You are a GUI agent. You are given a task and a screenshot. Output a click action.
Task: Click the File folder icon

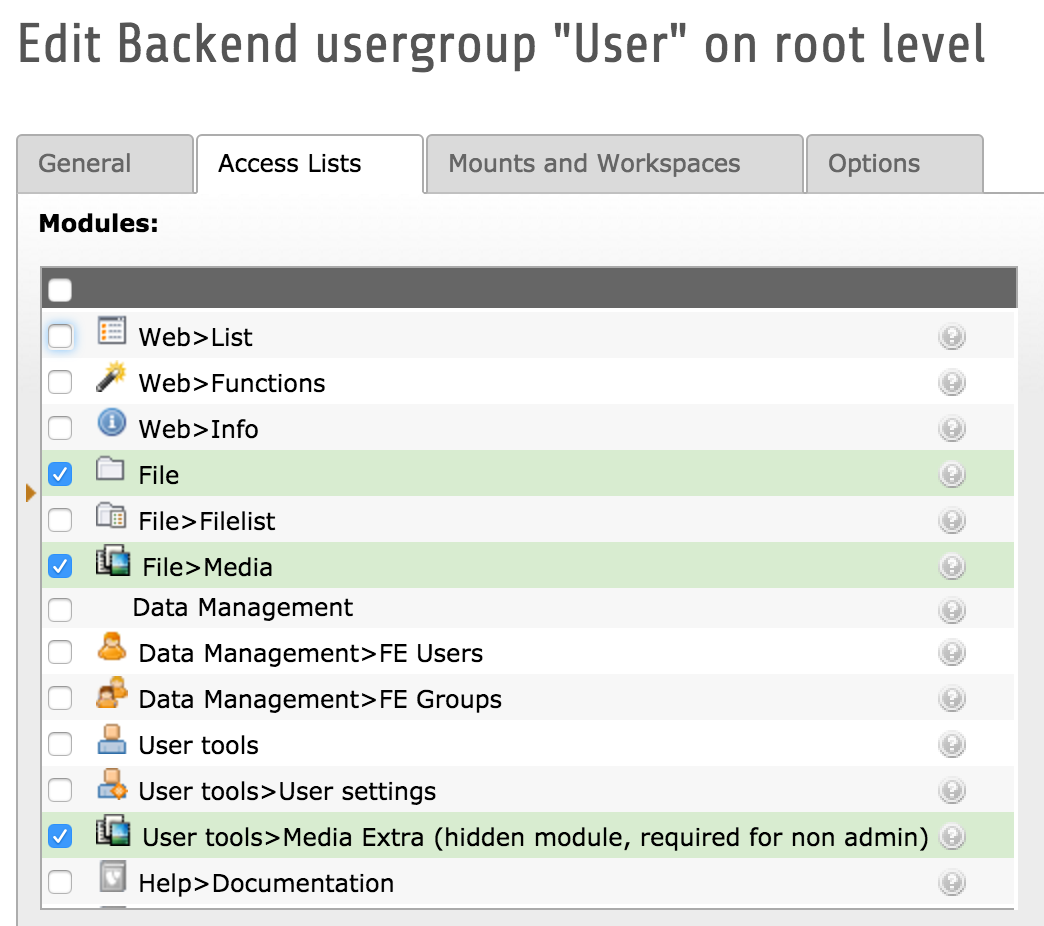[x=111, y=470]
